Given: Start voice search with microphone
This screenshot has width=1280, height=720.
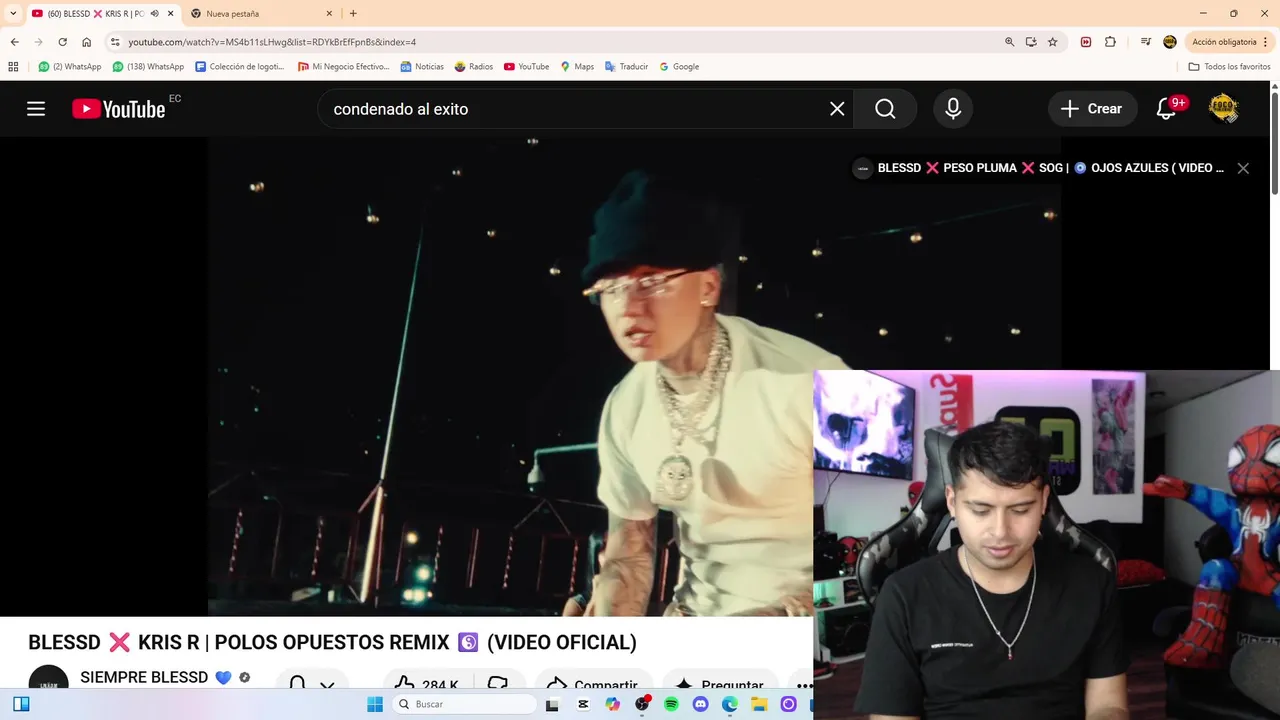Looking at the screenshot, I should point(953,109).
